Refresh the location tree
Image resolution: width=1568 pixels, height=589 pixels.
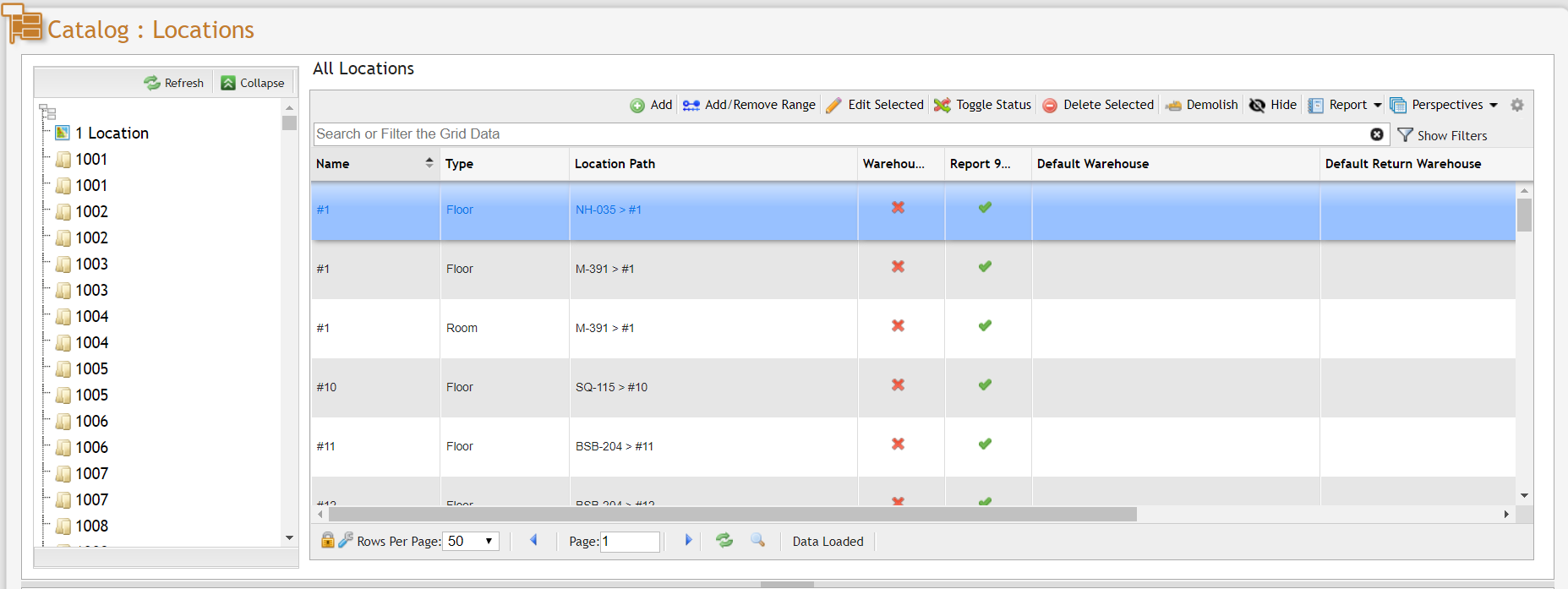(174, 83)
